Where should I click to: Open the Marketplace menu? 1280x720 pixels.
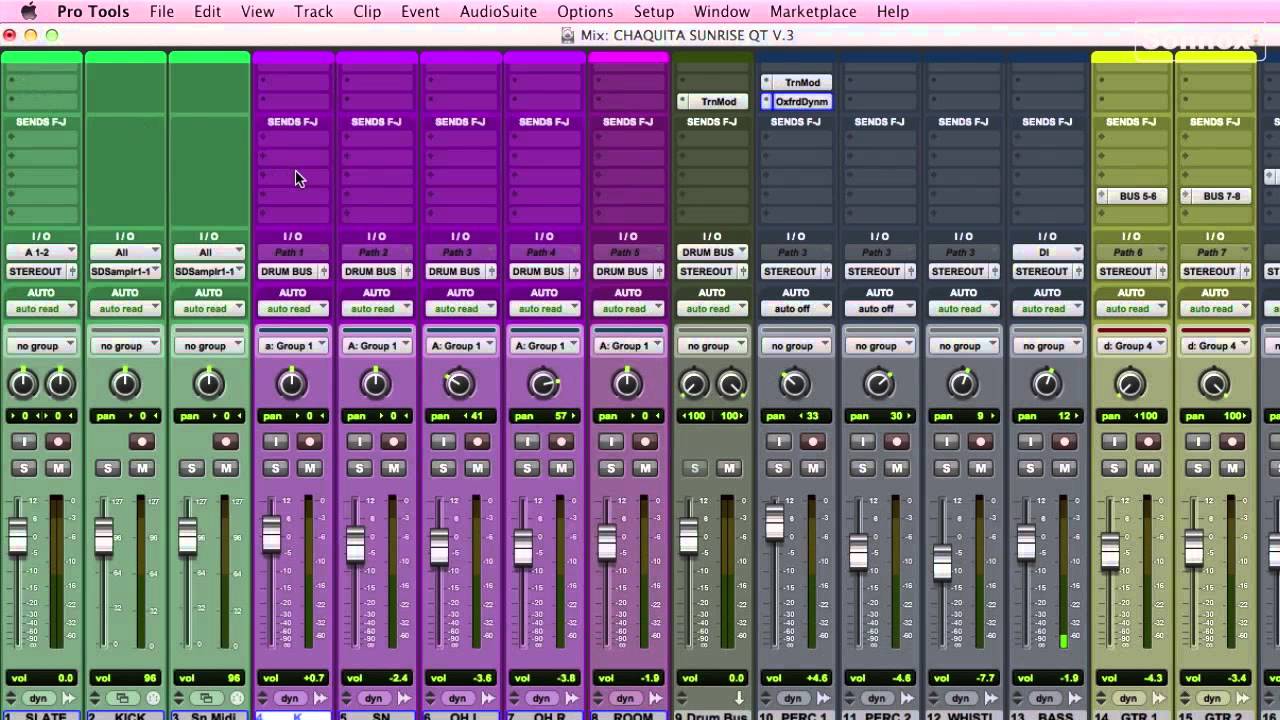[x=813, y=12]
